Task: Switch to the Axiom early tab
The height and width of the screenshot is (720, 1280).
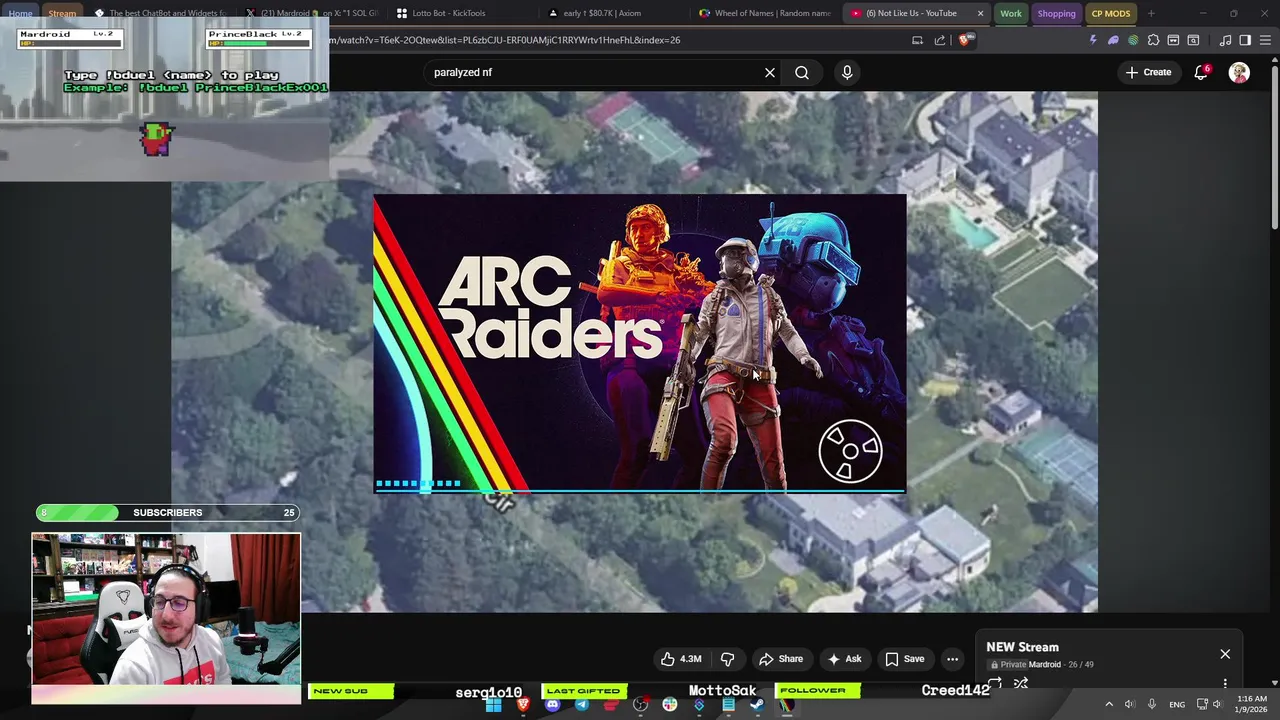Action: tap(612, 13)
